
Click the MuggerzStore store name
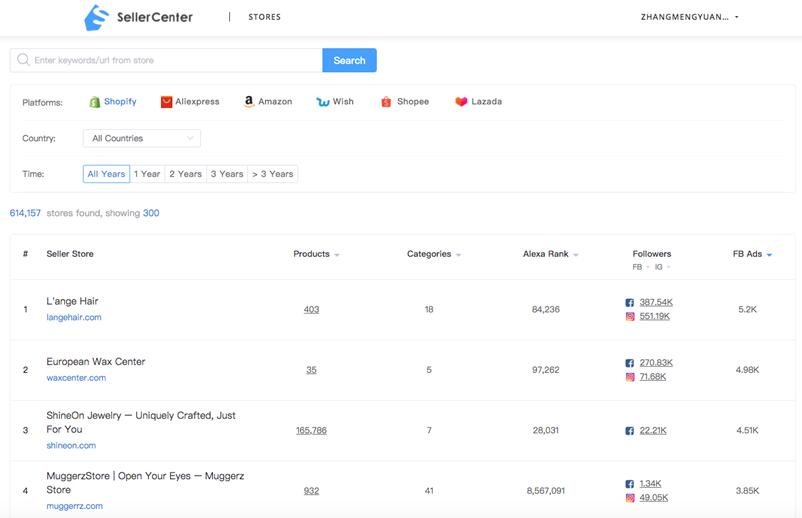pyautogui.click(x=145, y=483)
